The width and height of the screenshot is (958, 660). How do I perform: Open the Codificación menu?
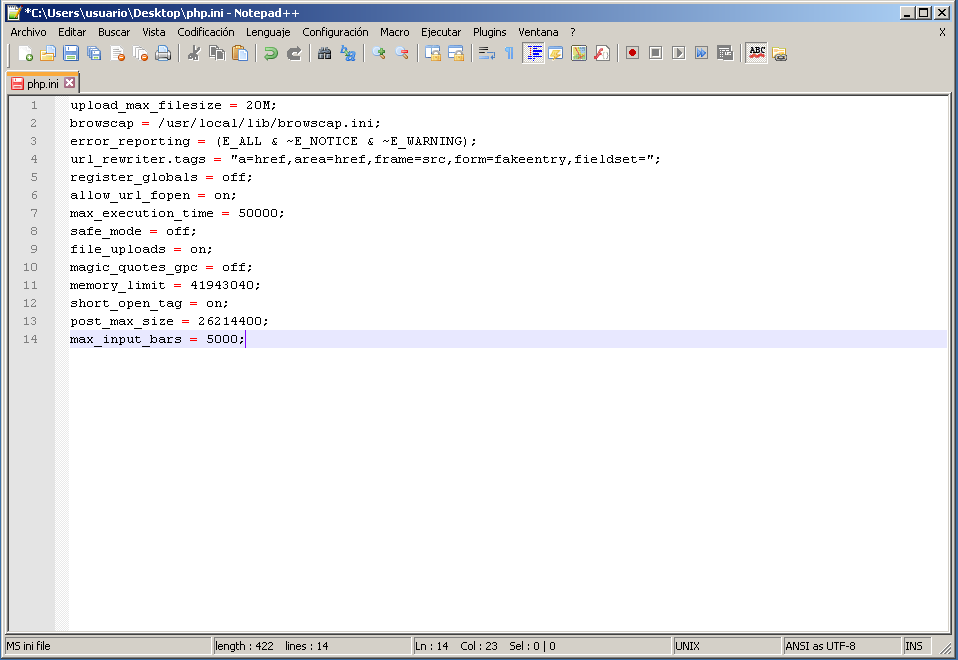(206, 32)
